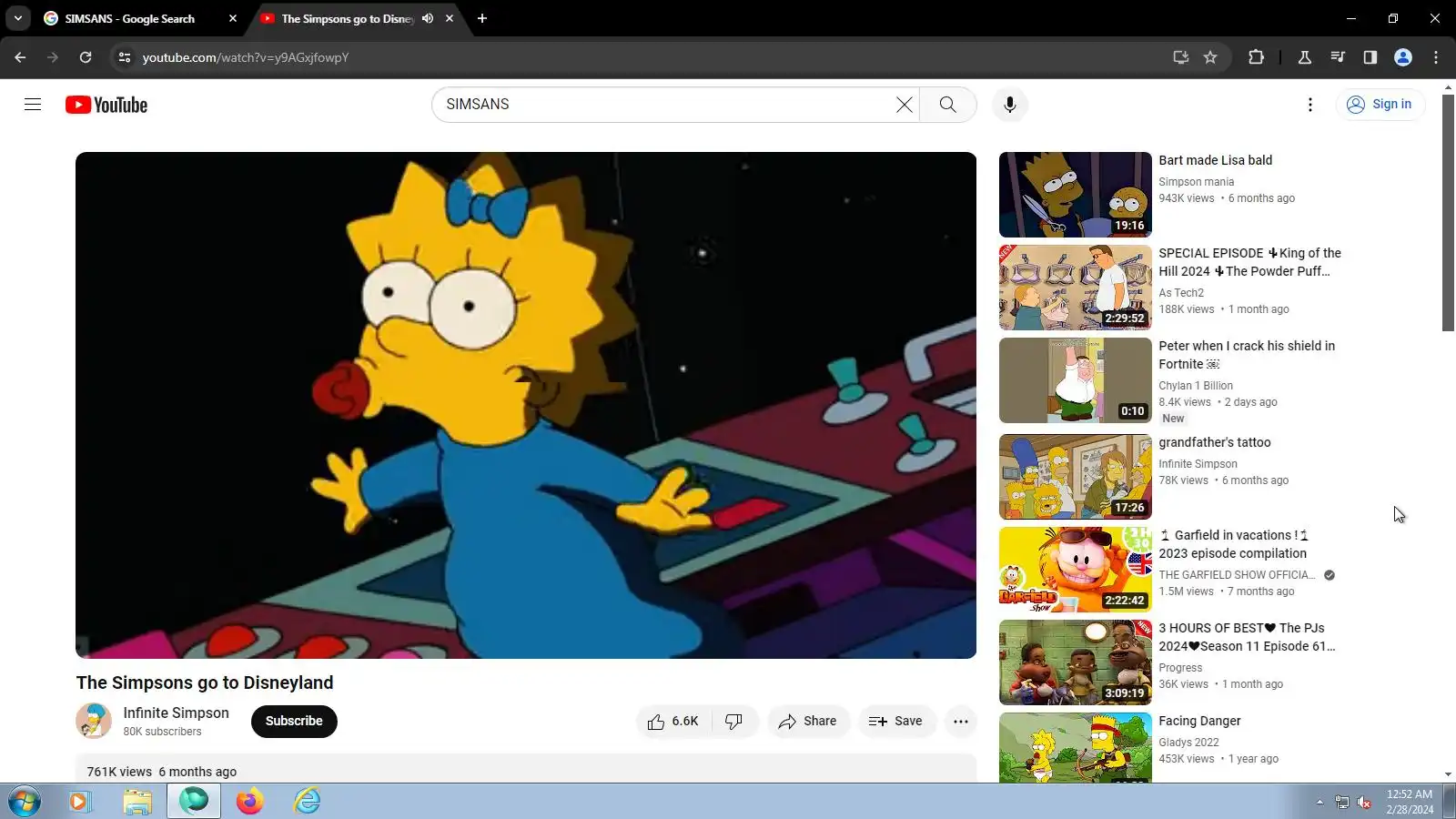Open the Chrome three-dot menu
The image size is (1456, 819).
1436,57
